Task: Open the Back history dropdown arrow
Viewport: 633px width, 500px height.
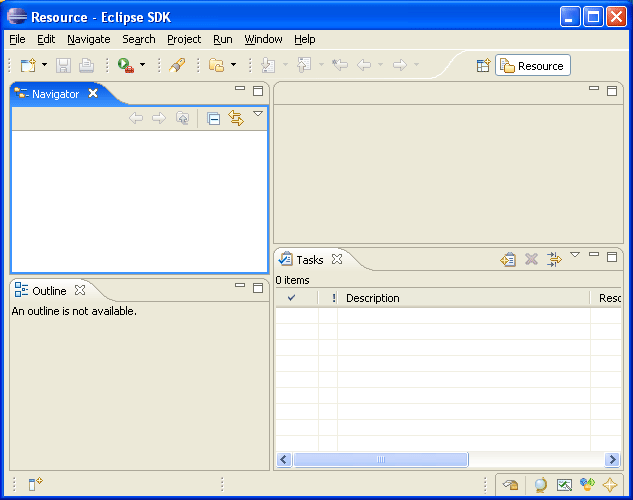Action: coord(380,65)
